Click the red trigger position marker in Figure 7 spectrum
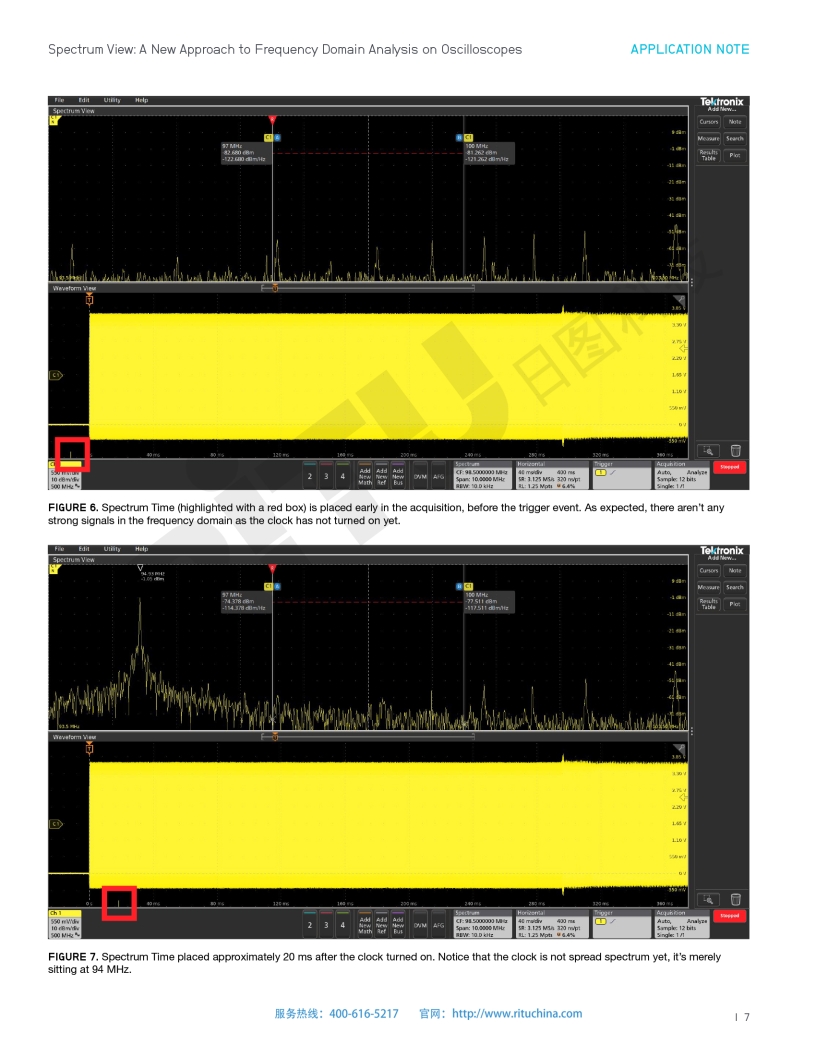 272,568
